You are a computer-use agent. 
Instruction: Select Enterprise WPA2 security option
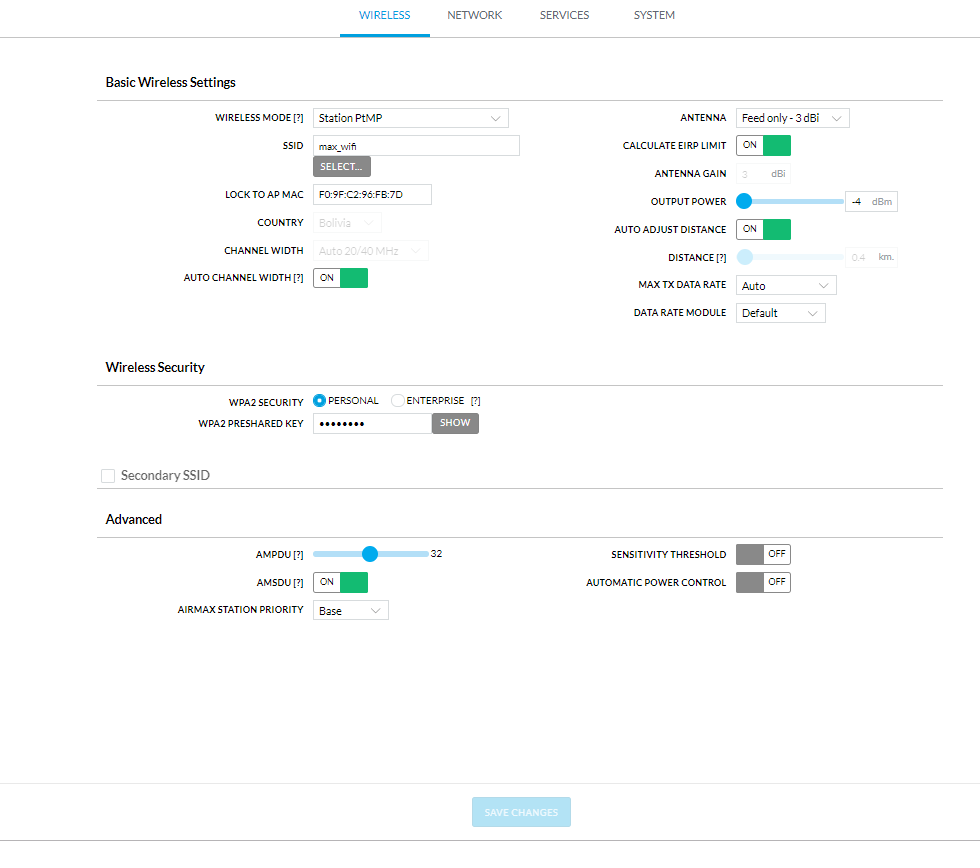pos(398,401)
